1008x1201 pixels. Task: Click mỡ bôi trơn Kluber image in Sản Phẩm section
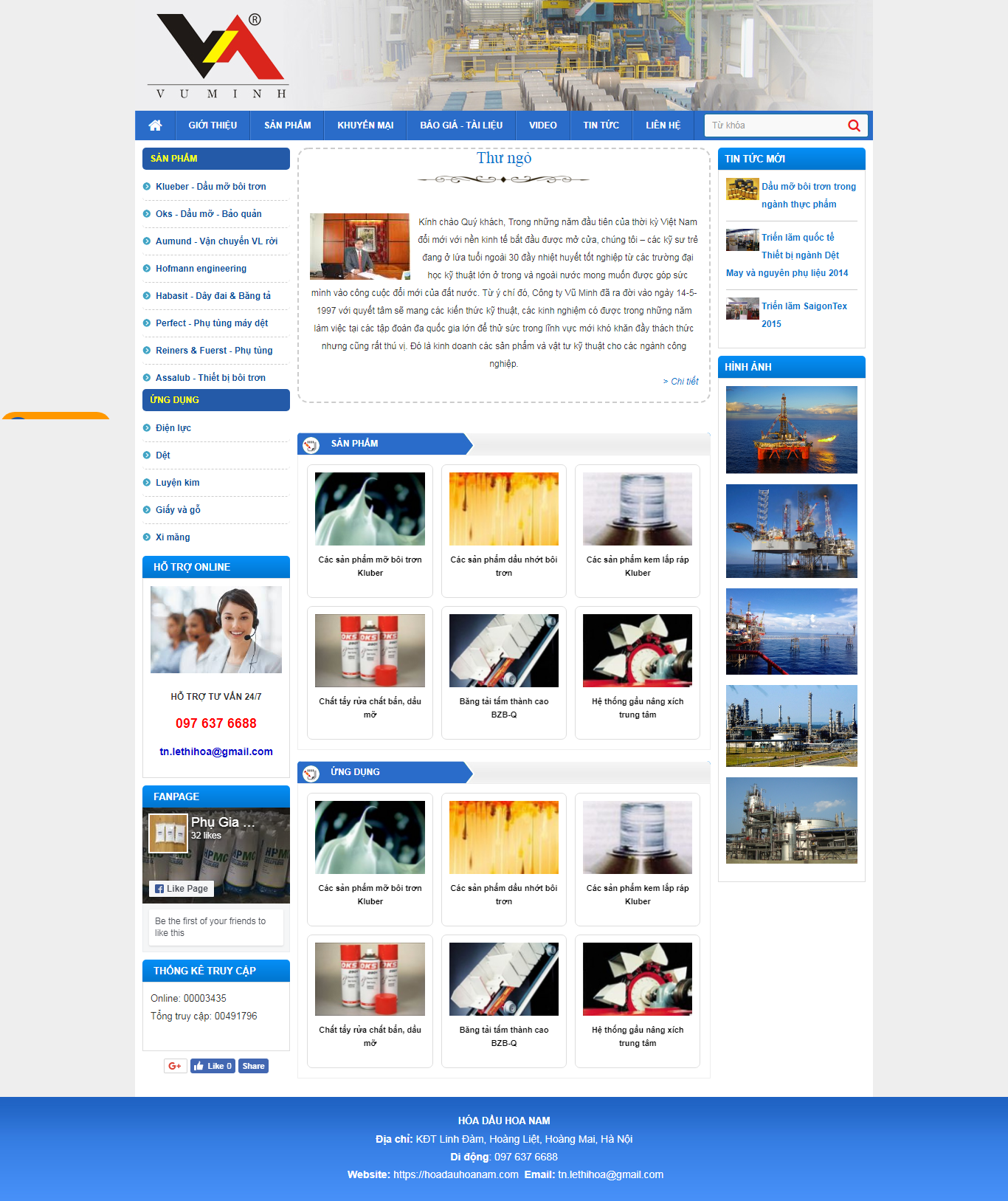pyautogui.click(x=370, y=509)
